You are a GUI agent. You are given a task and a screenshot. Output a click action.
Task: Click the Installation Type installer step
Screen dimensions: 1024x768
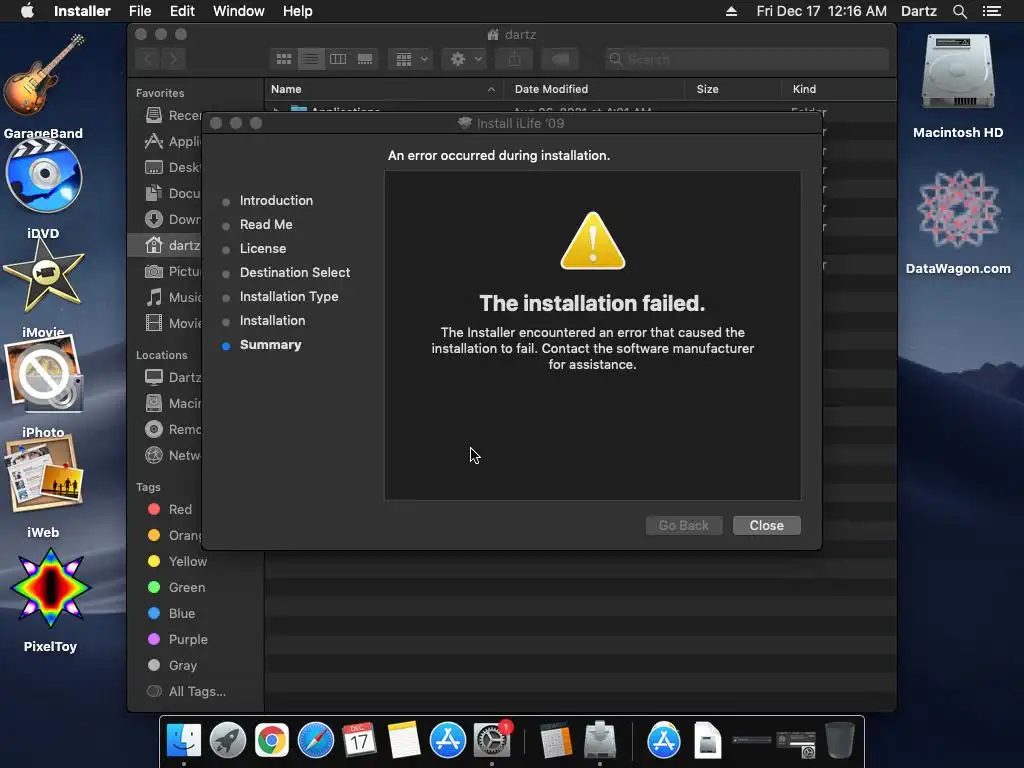click(289, 296)
